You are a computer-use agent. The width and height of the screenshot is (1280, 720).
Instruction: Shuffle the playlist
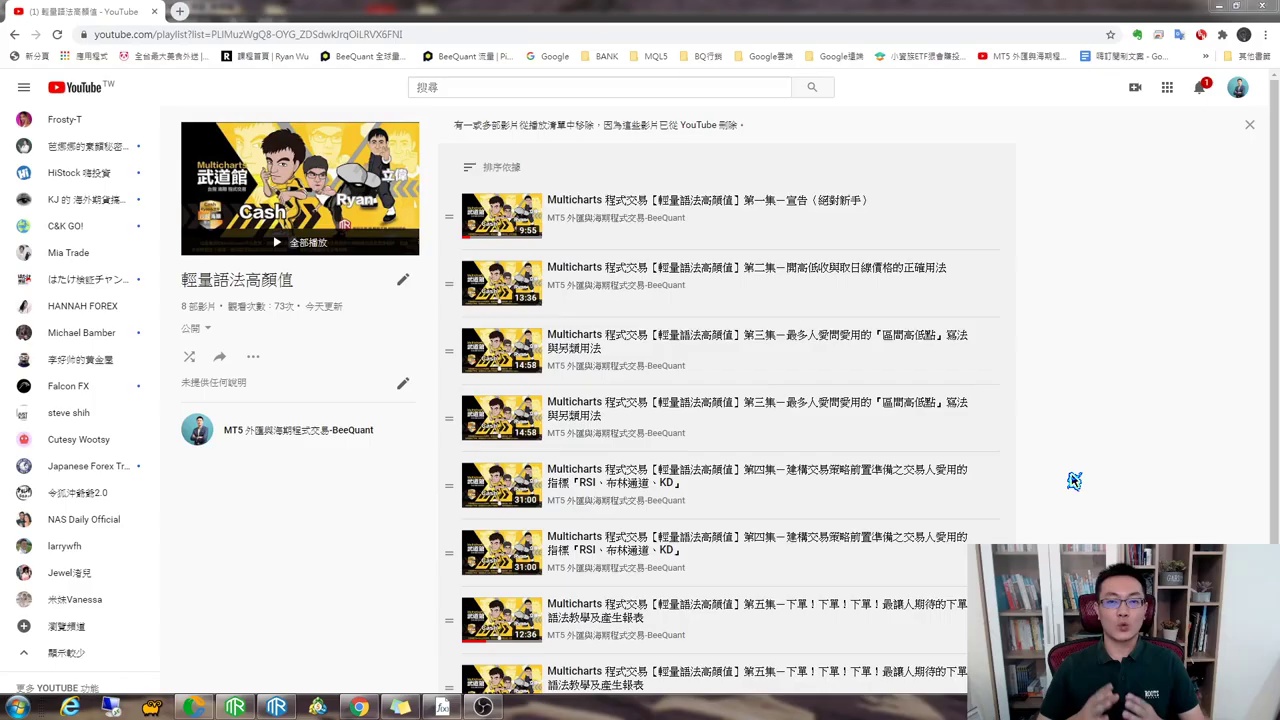coord(189,357)
